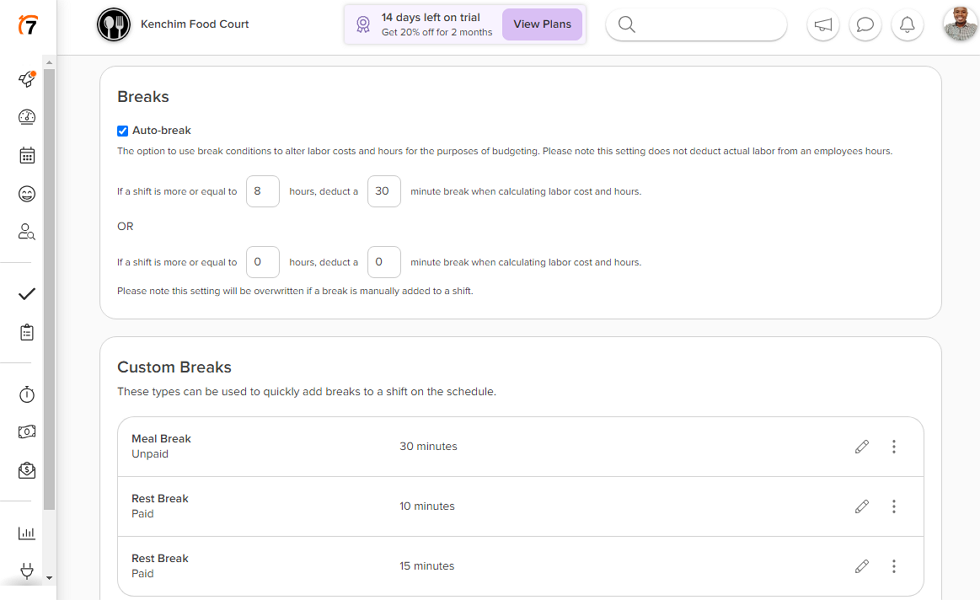Screen dimensions: 980x600
Task: Open the rocket getting-started icon in sidebar
Action: 27,79
